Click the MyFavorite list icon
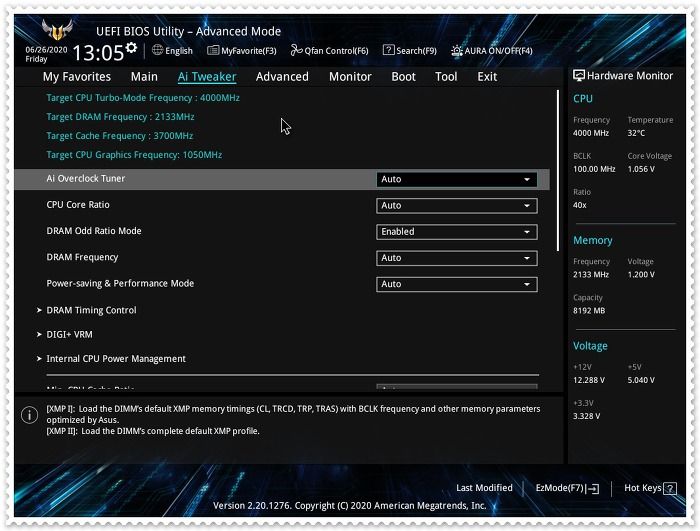 pos(213,50)
